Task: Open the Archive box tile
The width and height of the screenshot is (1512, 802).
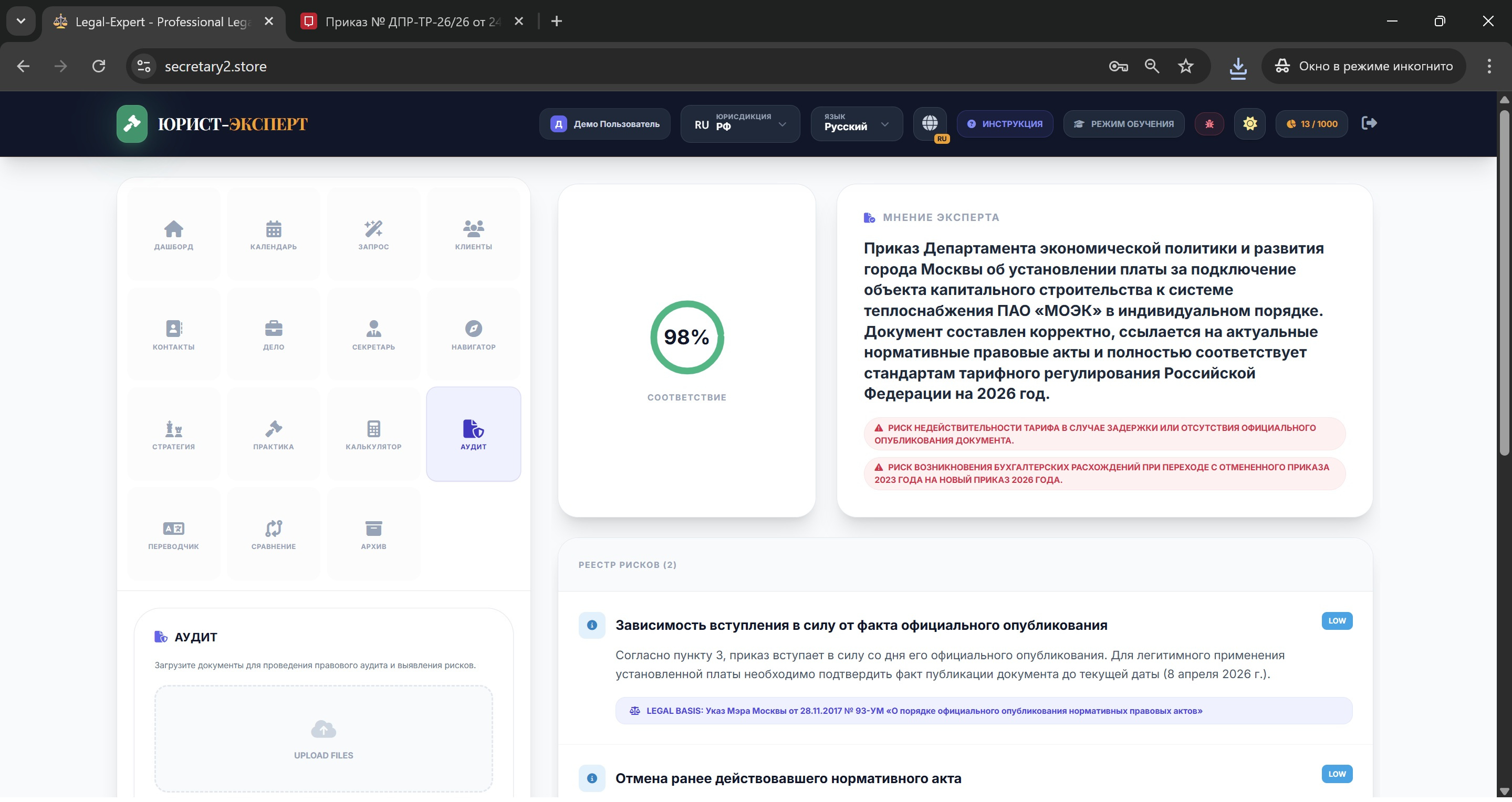Action: (373, 534)
